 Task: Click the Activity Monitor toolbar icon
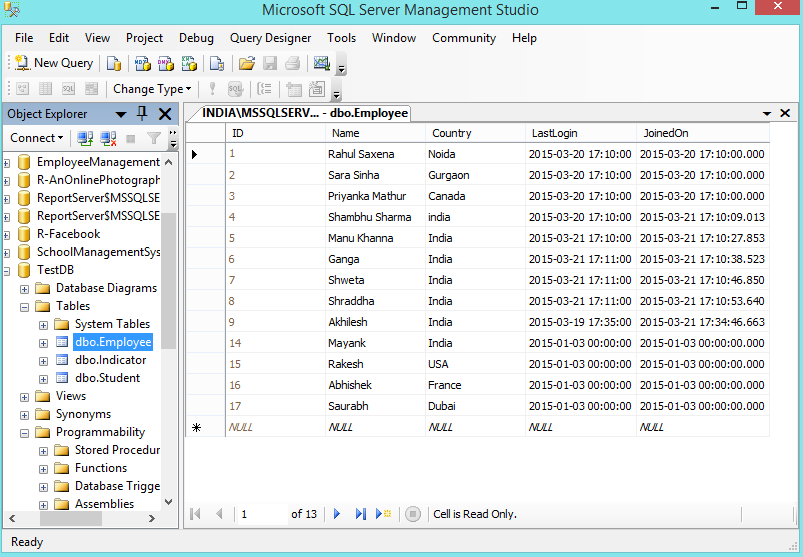pos(321,63)
